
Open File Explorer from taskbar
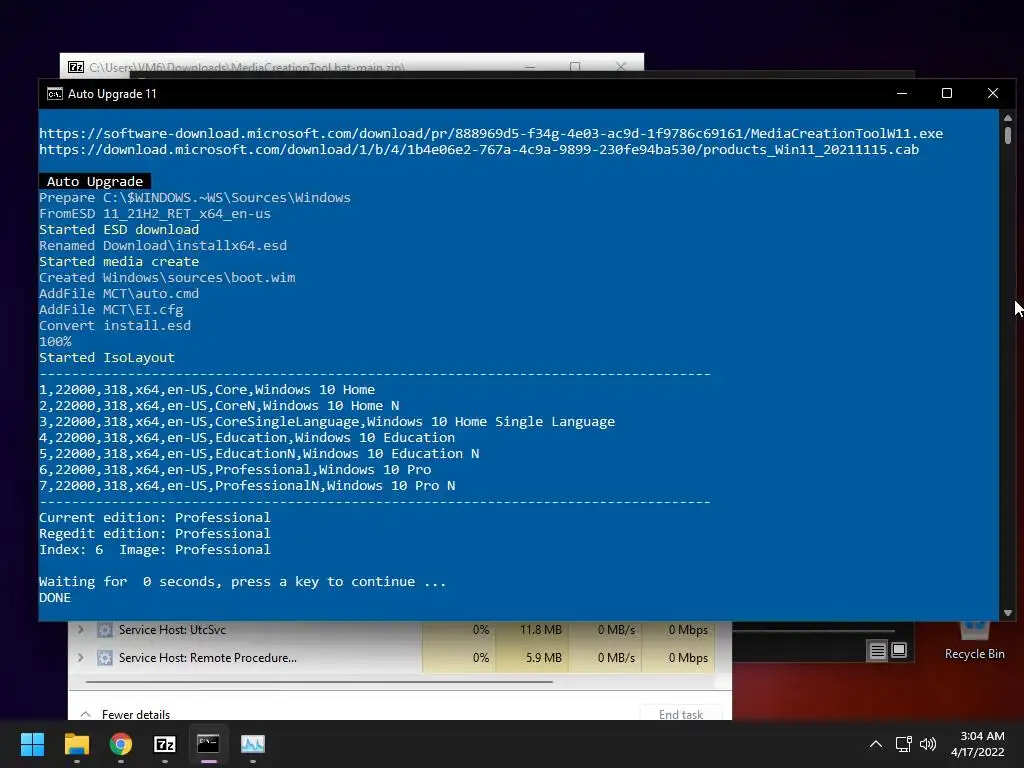click(76, 744)
